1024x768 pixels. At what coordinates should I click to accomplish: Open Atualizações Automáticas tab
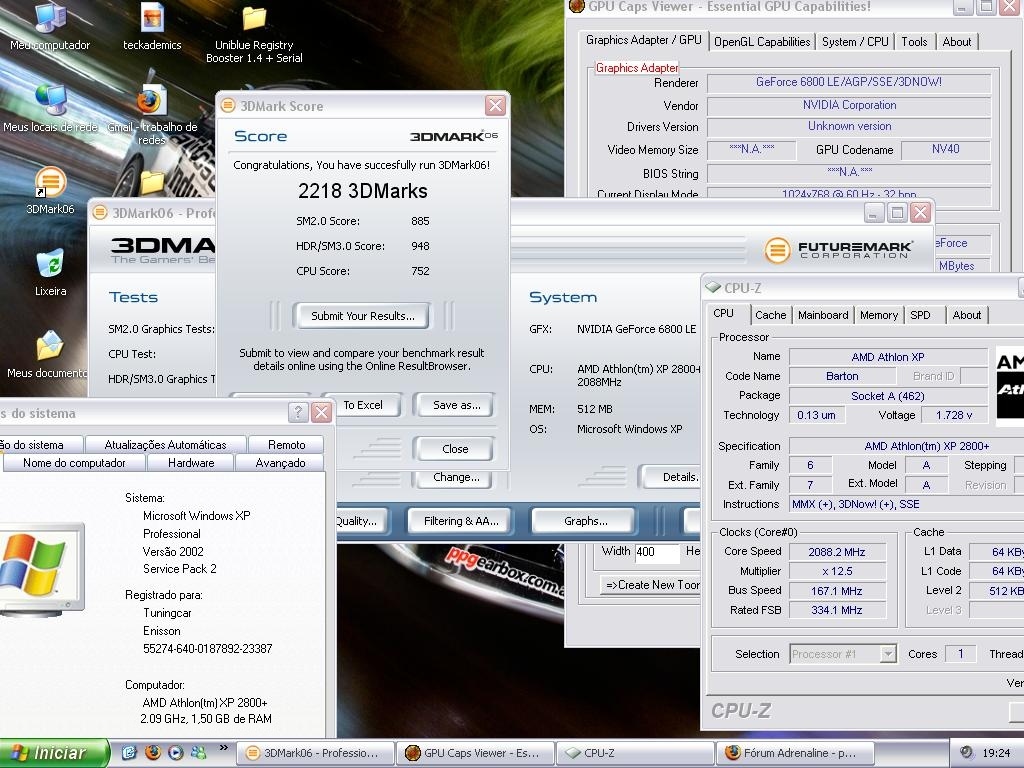tap(165, 445)
